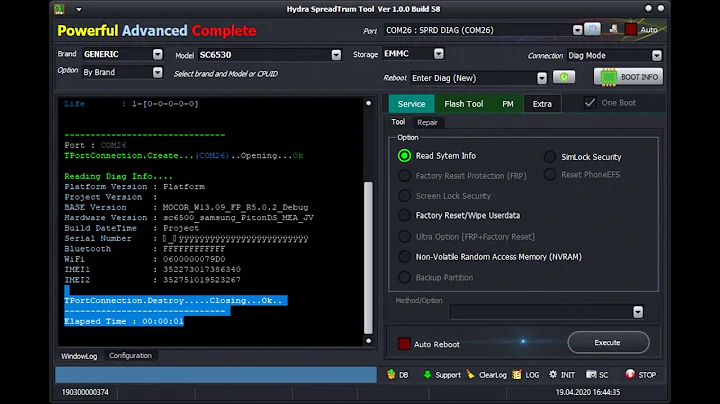Screen dimensions: 720x404
Task: Select Factory Reset Protection (FRP) option
Action: coord(404,176)
